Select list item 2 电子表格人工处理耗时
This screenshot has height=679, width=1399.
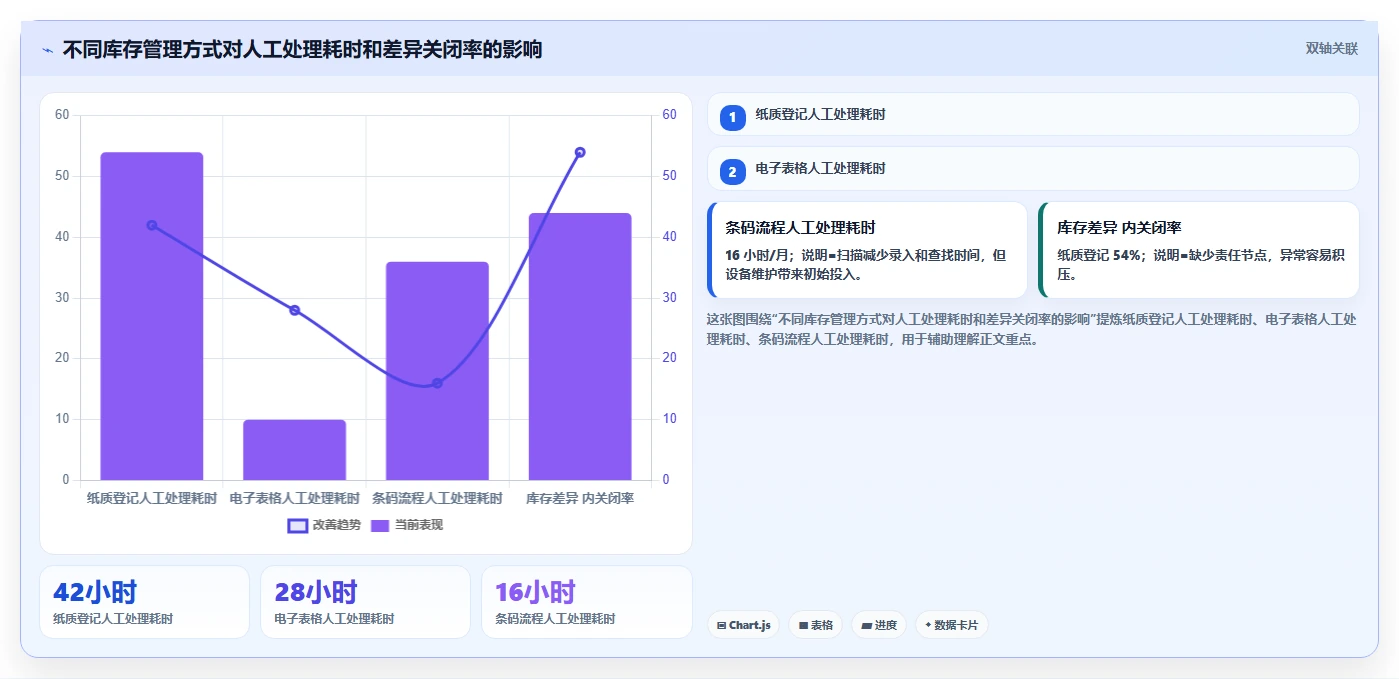coord(1033,169)
